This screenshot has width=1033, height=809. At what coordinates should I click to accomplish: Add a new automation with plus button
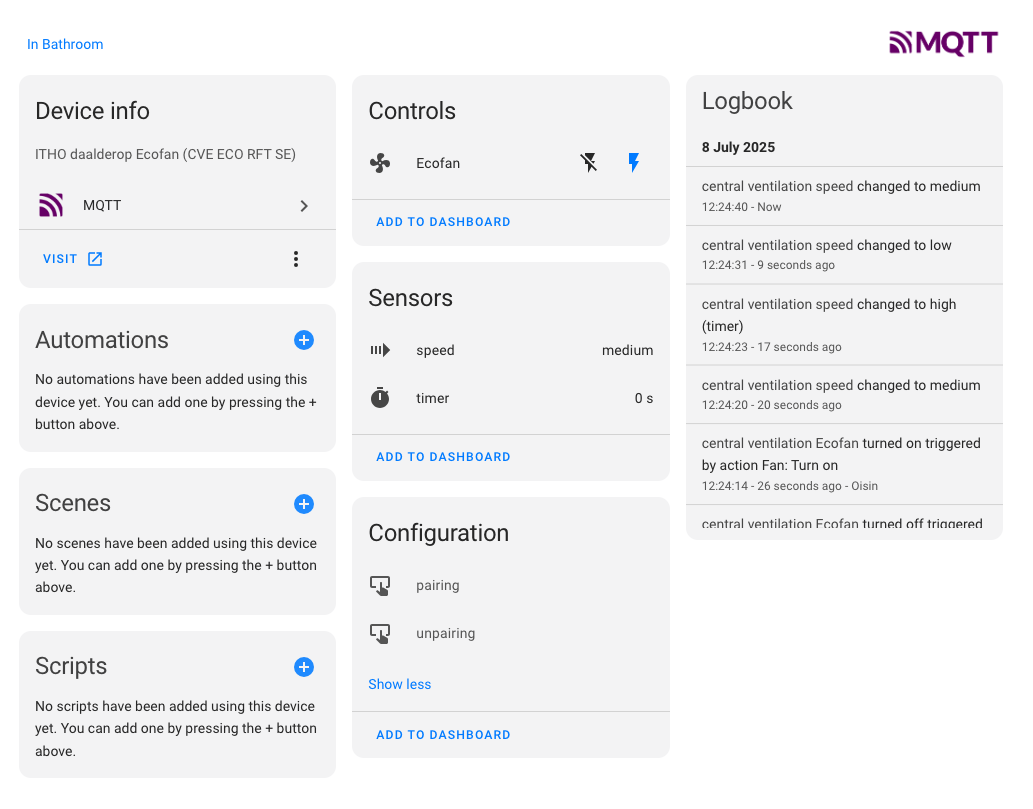[x=304, y=340]
